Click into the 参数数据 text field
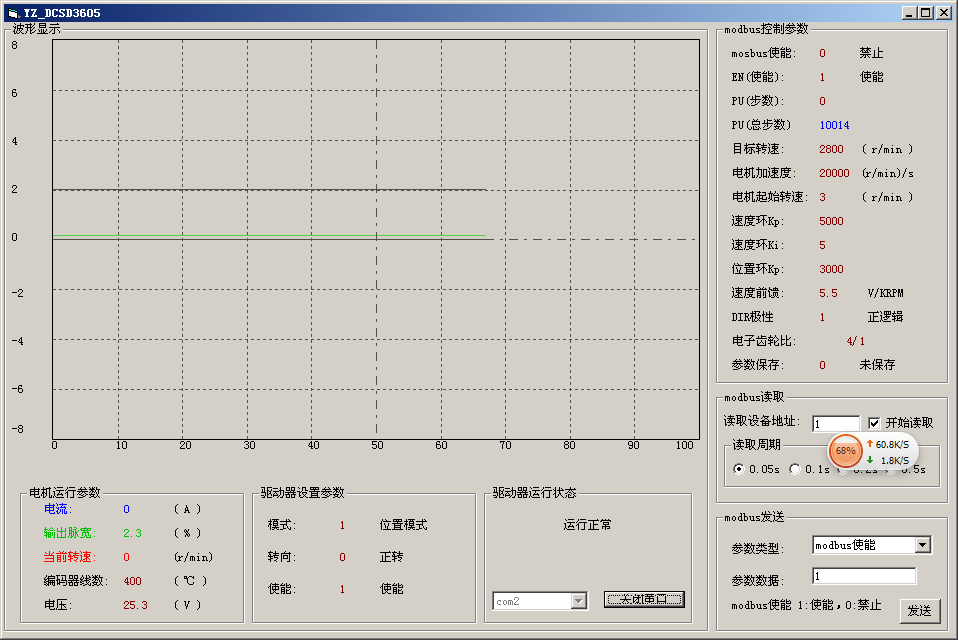This screenshot has width=958, height=640. [x=863, y=577]
